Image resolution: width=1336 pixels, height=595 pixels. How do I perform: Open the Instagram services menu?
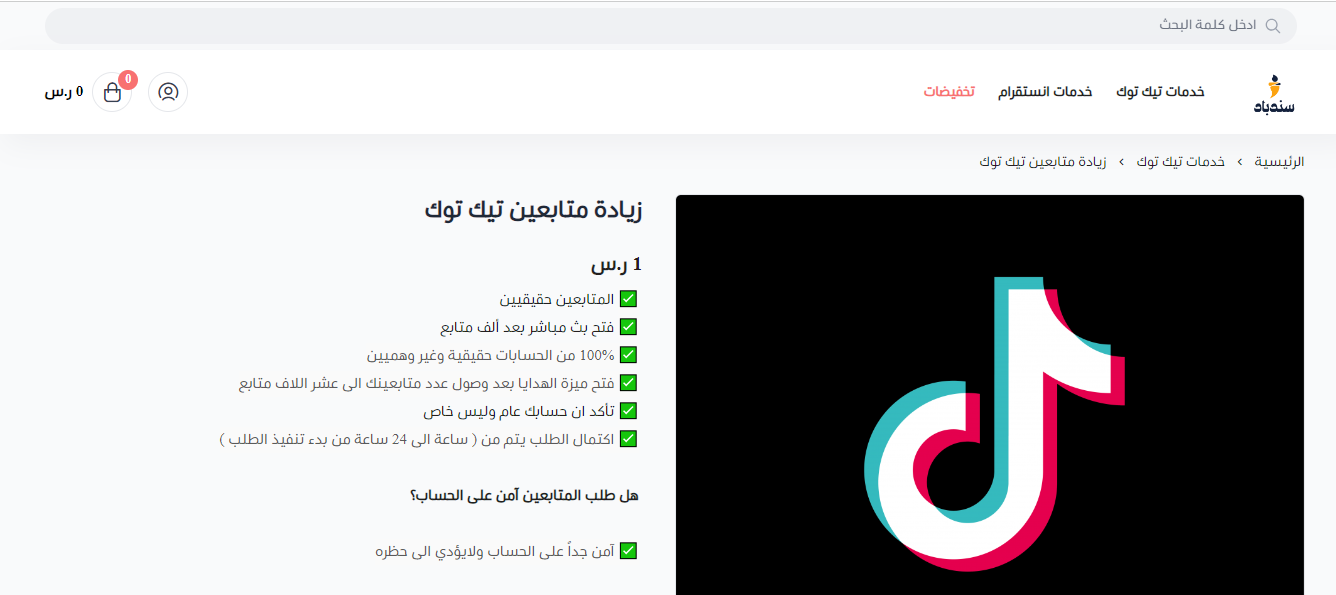(x=1045, y=92)
